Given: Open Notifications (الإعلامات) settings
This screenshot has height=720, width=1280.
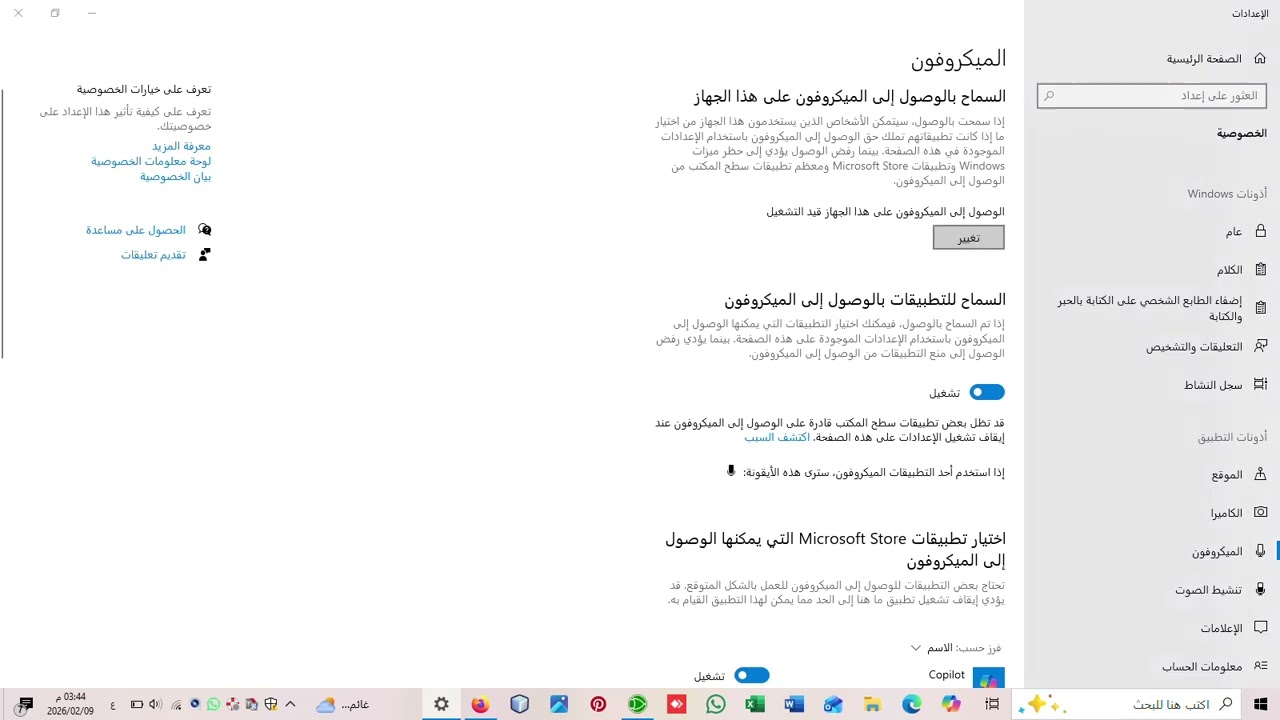Looking at the screenshot, I should point(1152,628).
